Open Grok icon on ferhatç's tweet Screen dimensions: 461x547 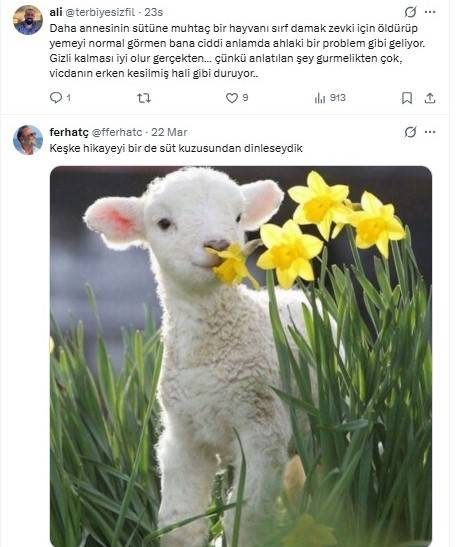tap(410, 132)
